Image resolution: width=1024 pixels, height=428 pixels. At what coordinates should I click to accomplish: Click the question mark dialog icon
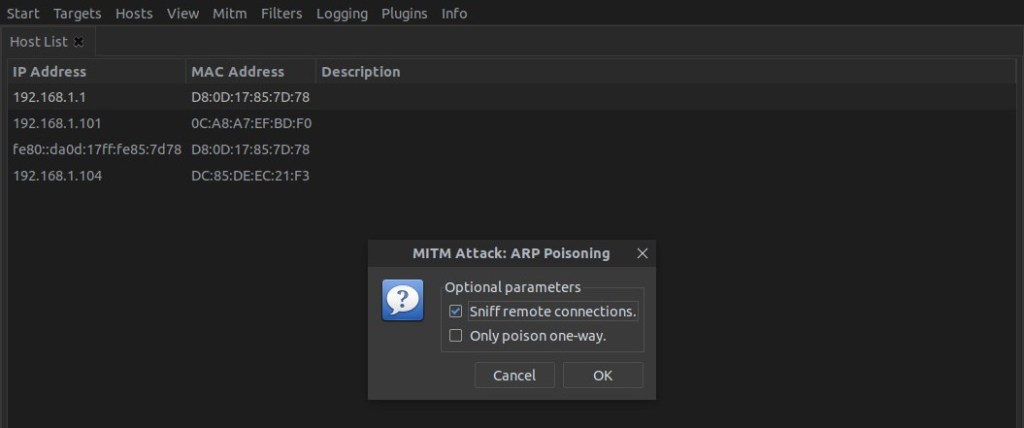(x=402, y=301)
